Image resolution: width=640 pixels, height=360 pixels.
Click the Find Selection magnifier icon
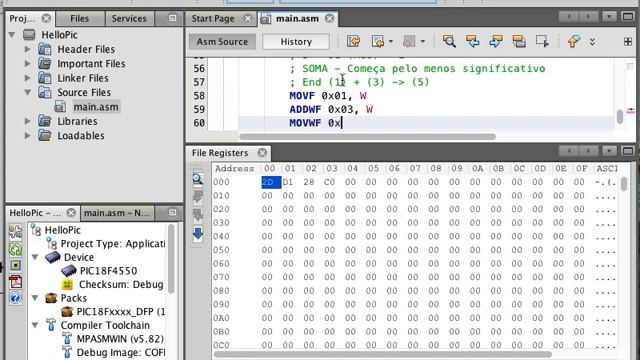[449, 41]
